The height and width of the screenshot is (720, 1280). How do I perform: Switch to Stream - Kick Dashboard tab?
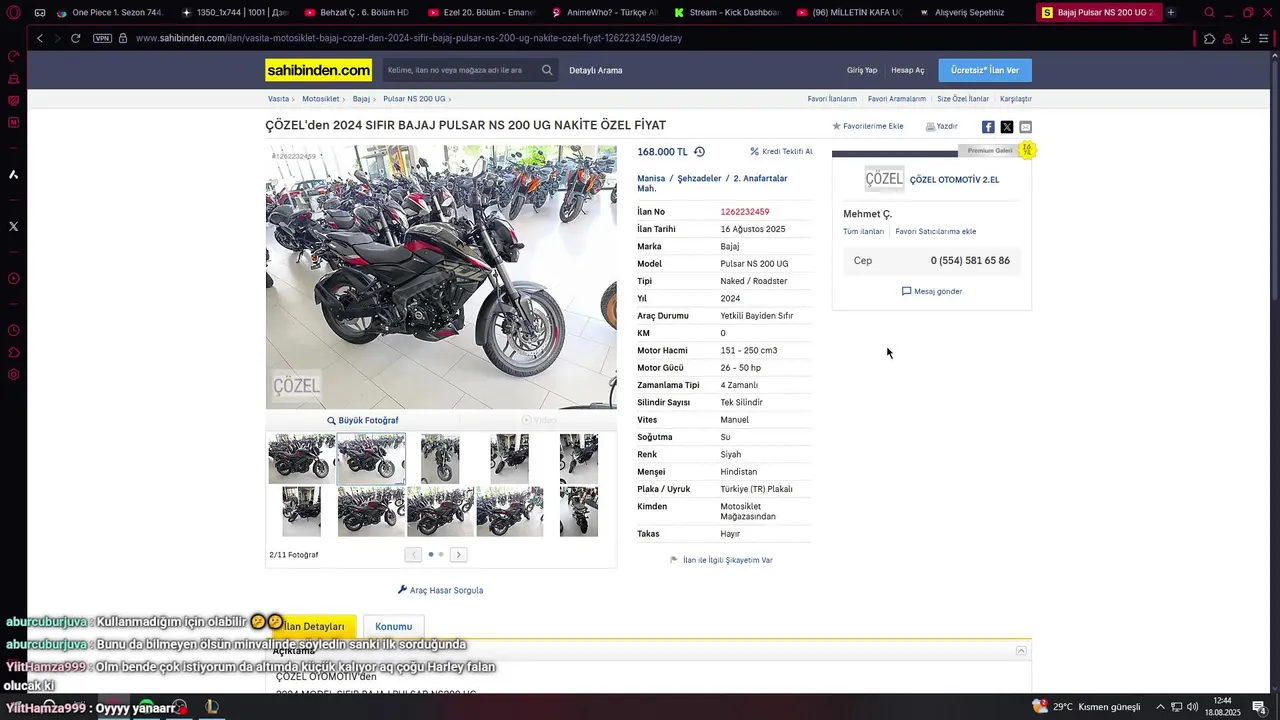pyautogui.click(x=727, y=13)
